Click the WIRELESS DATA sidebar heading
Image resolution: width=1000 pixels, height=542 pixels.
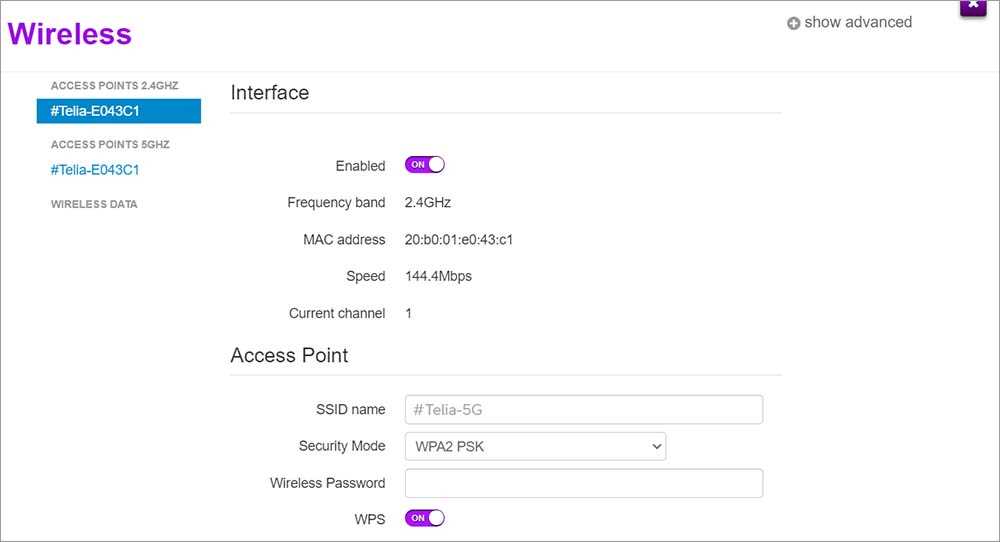tap(94, 205)
